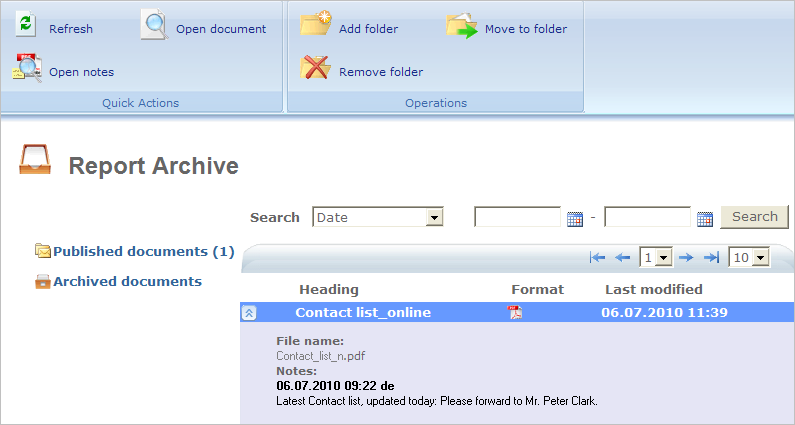Click the note text about Peter Clark
The height and width of the screenshot is (425, 795).
[437, 401]
